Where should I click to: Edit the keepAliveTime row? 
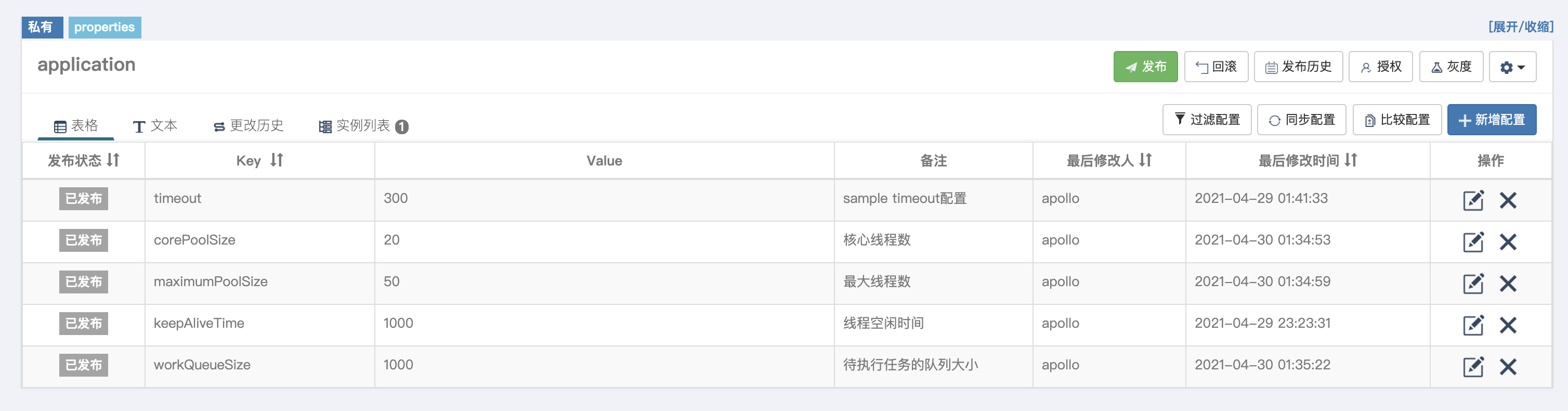1472,325
